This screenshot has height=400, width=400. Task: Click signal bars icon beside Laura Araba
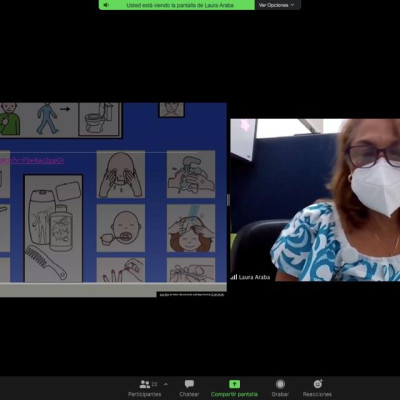click(234, 277)
